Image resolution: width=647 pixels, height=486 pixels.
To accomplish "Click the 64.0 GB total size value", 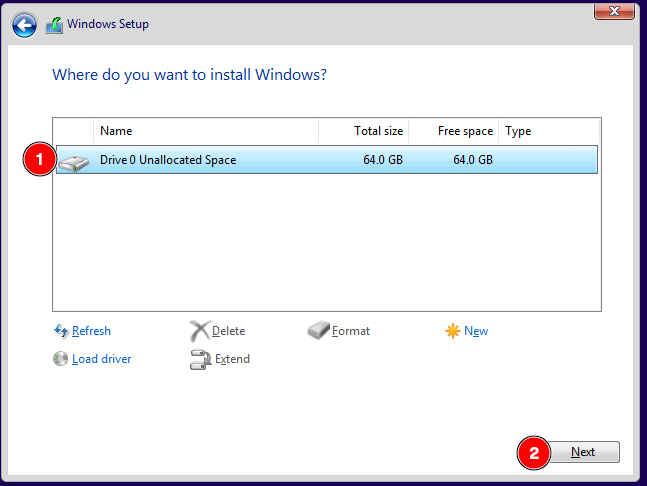I will pyautogui.click(x=383, y=160).
